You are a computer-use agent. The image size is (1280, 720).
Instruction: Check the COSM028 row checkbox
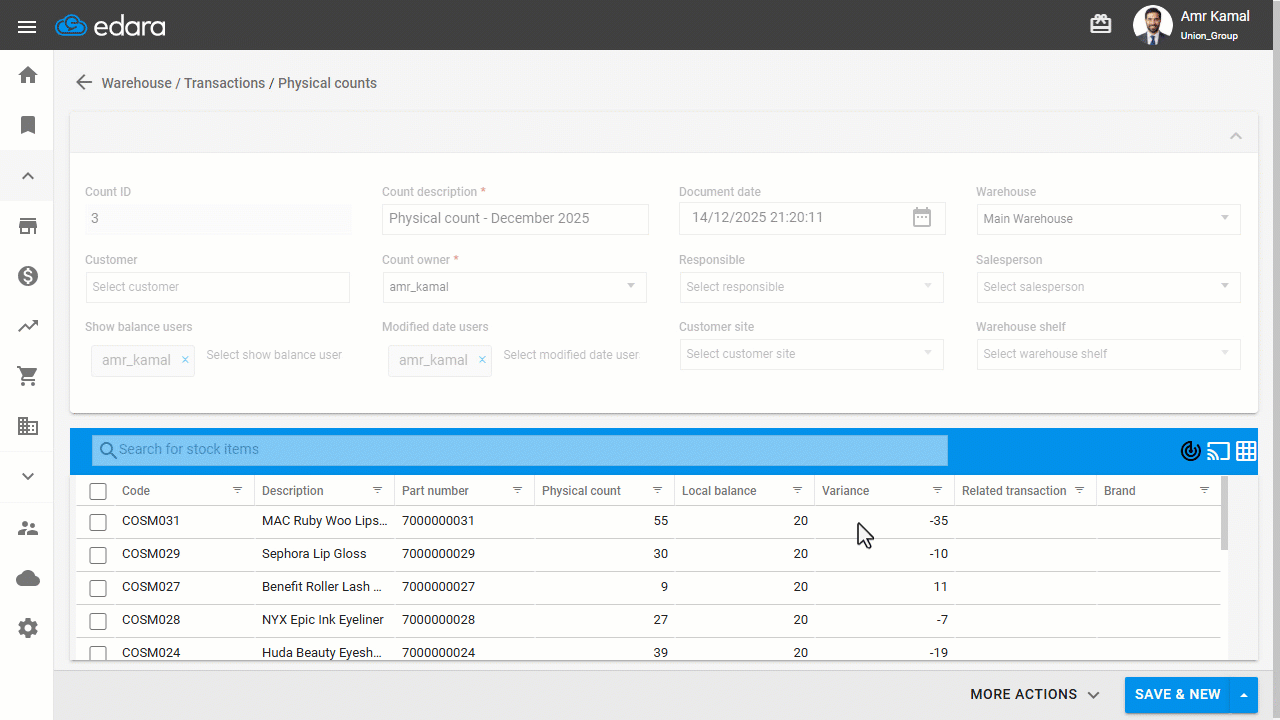click(98, 621)
